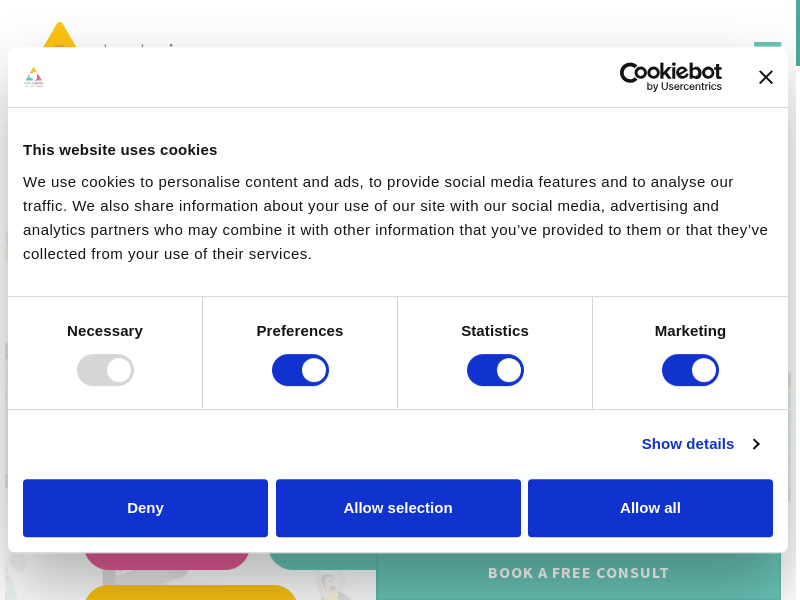The image size is (800, 600).
Task: Click the yellow rounded button at bottom
Action: pyautogui.click(x=190, y=593)
